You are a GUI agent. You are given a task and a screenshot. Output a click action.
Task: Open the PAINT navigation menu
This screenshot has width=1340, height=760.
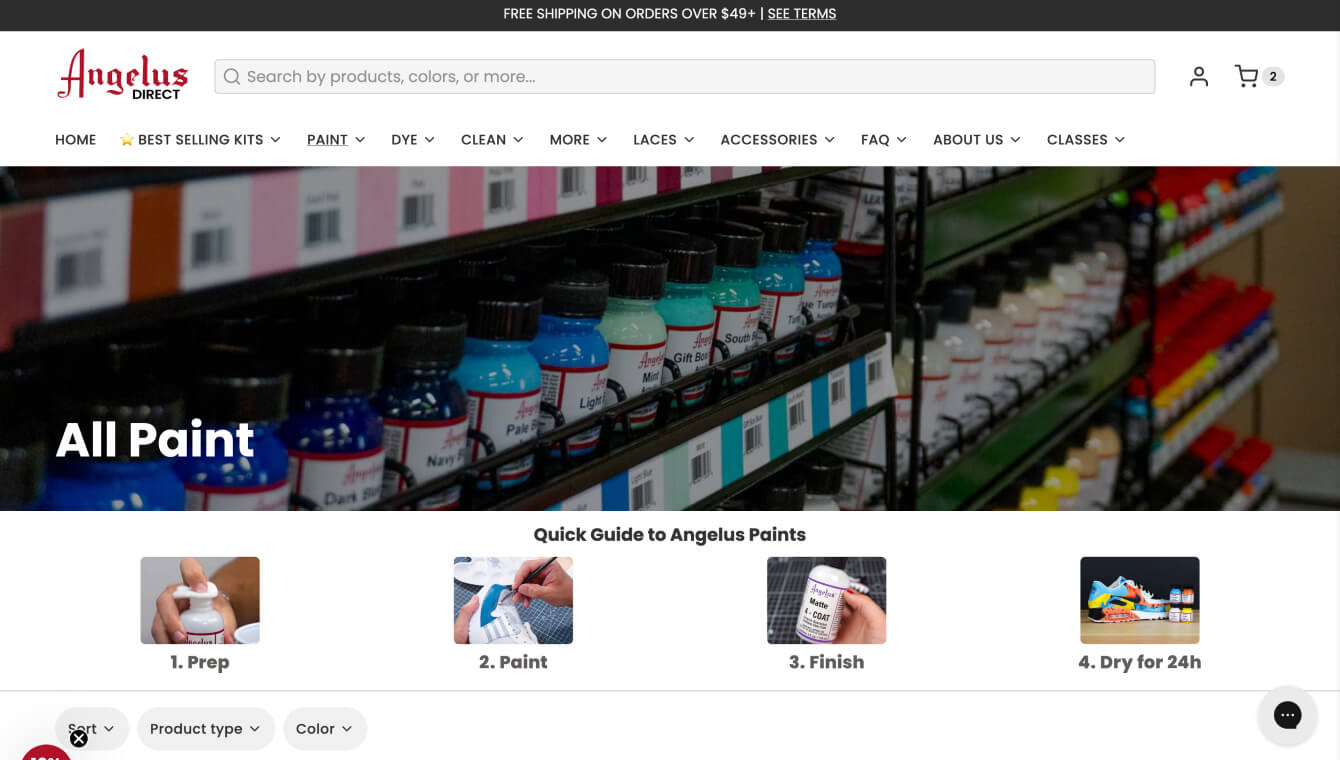(336, 140)
